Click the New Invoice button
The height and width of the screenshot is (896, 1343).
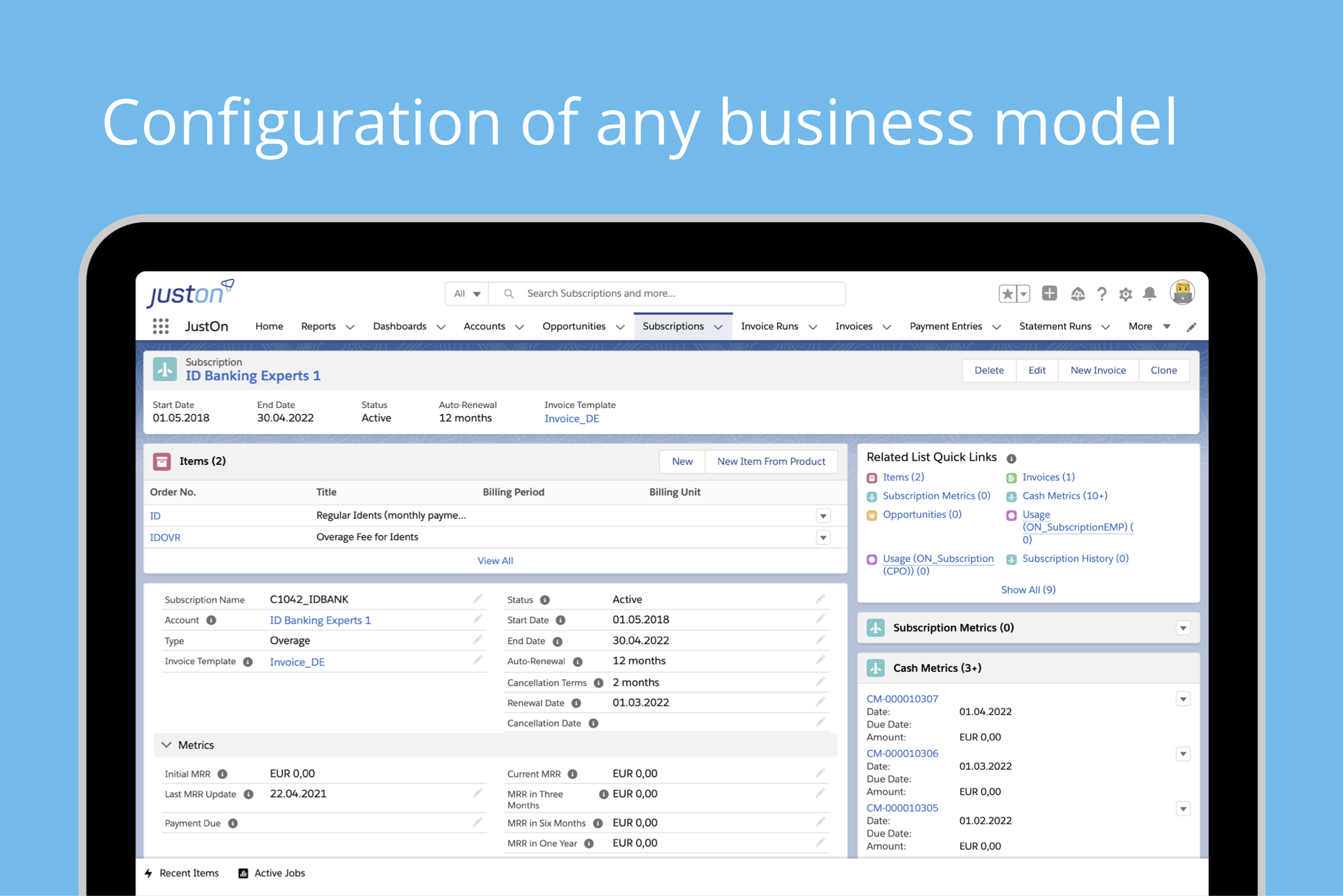1097,370
